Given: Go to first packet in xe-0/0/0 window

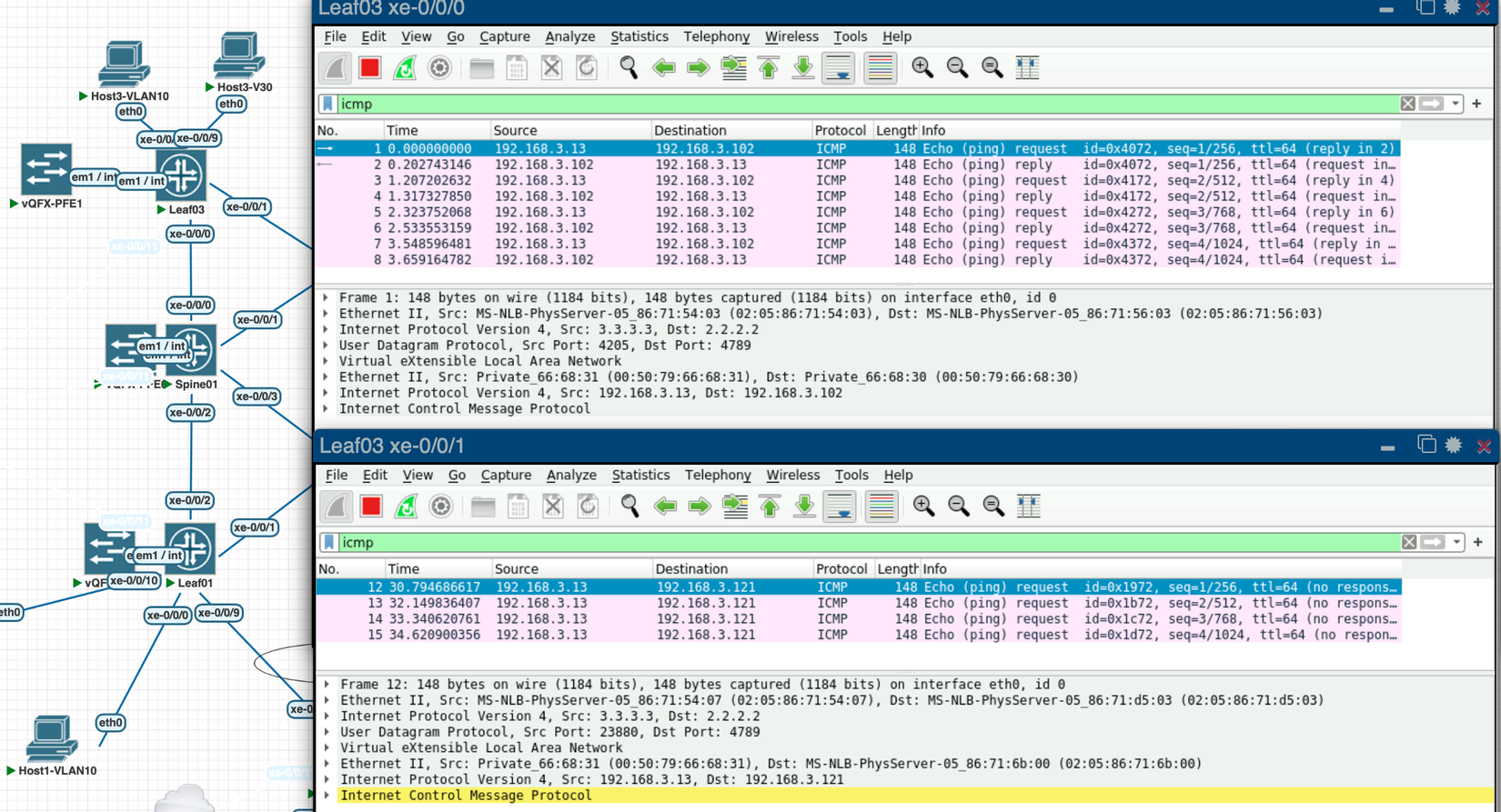Looking at the screenshot, I should (769, 68).
